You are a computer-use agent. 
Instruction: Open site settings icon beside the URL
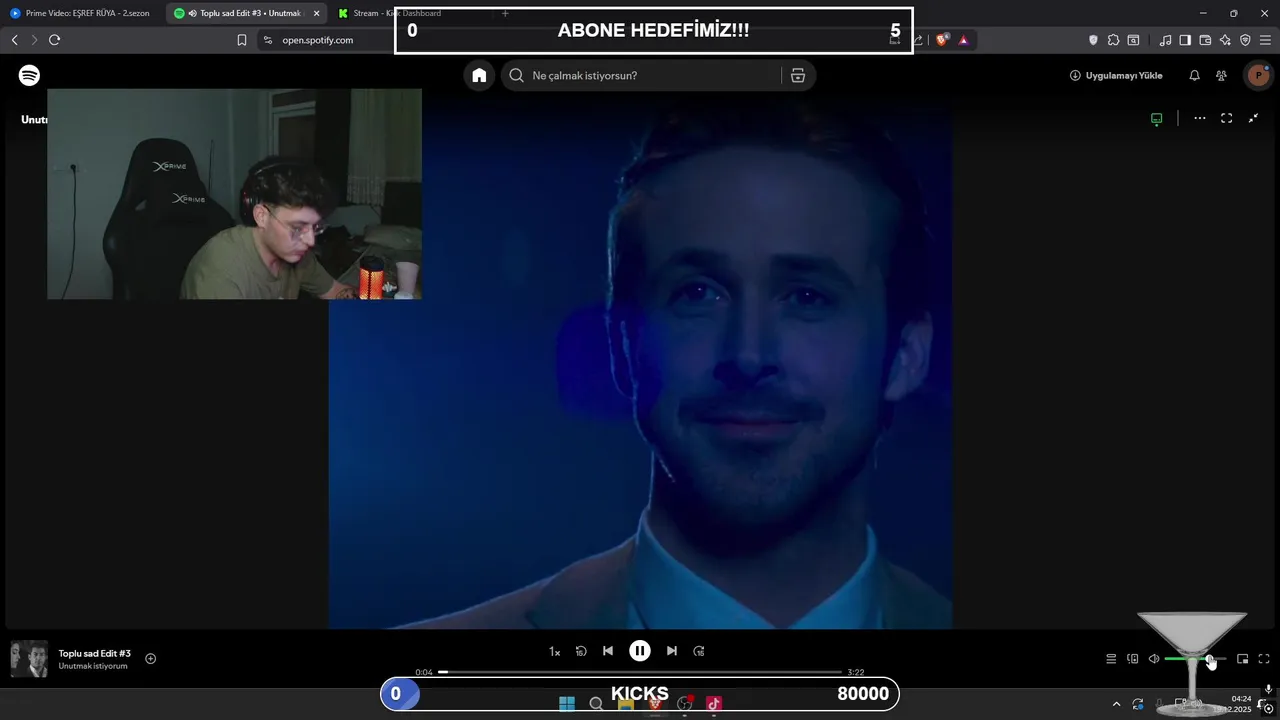[267, 40]
